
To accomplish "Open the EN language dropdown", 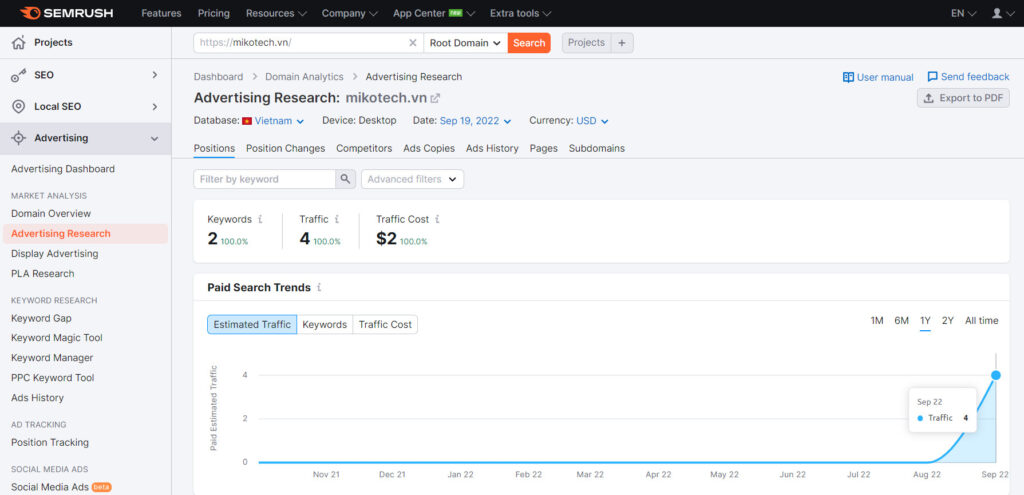I will point(964,13).
